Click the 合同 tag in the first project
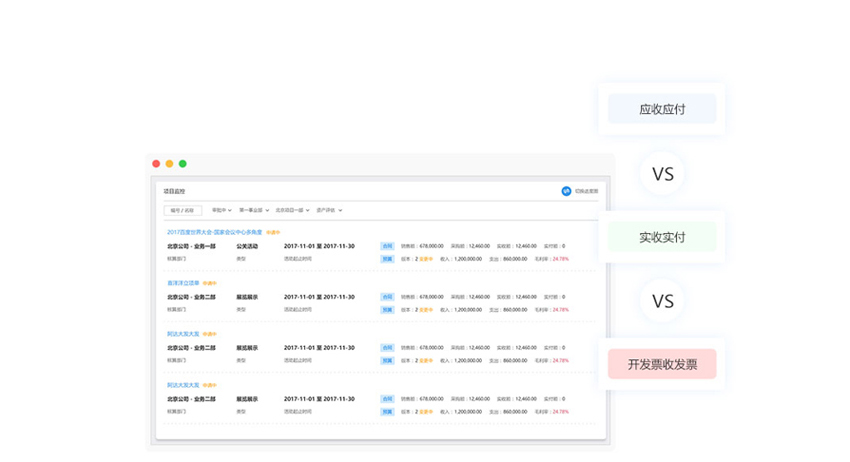 coord(387,245)
